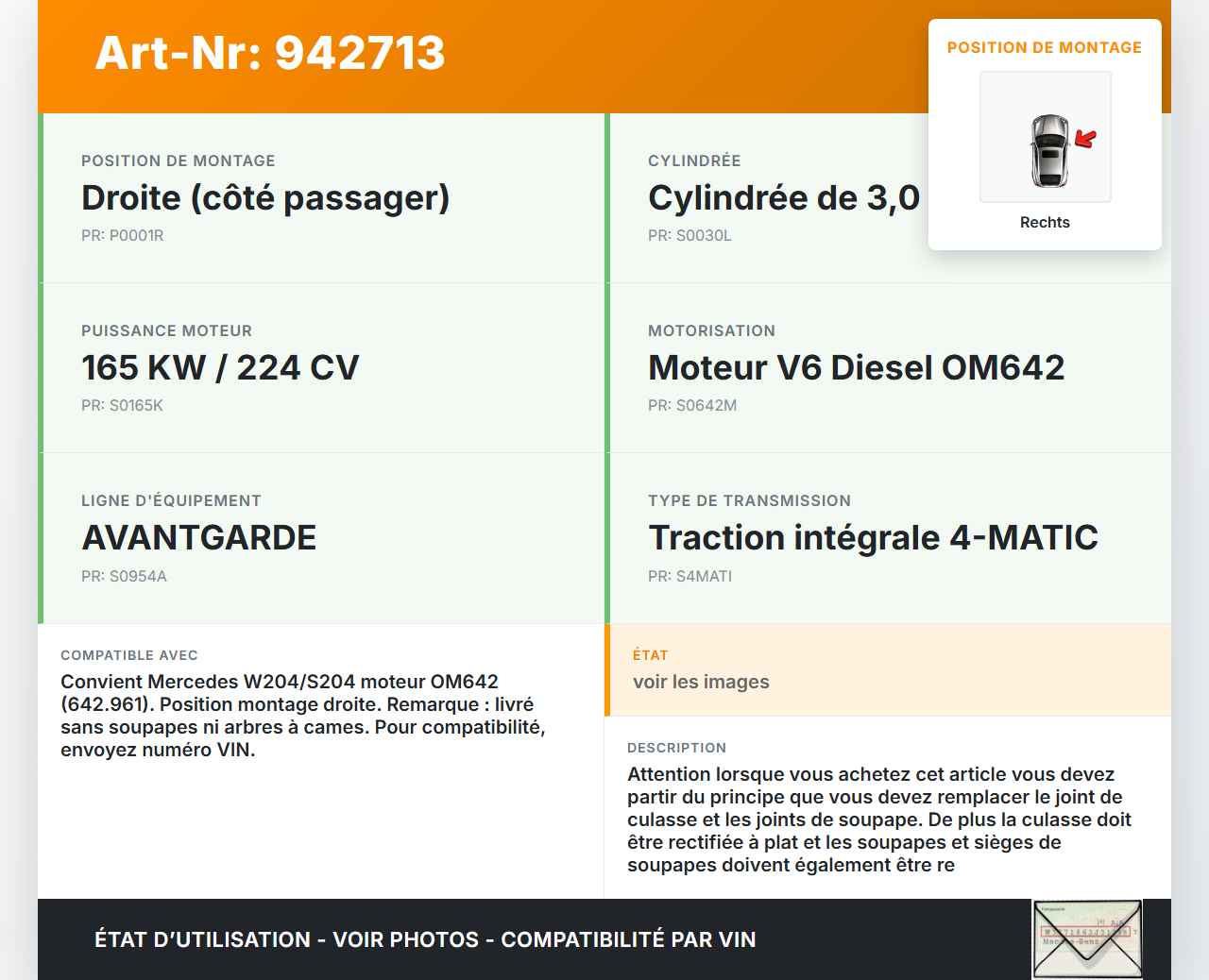Click the orange POSITION DE MONTAGE card title

pos(1045,48)
